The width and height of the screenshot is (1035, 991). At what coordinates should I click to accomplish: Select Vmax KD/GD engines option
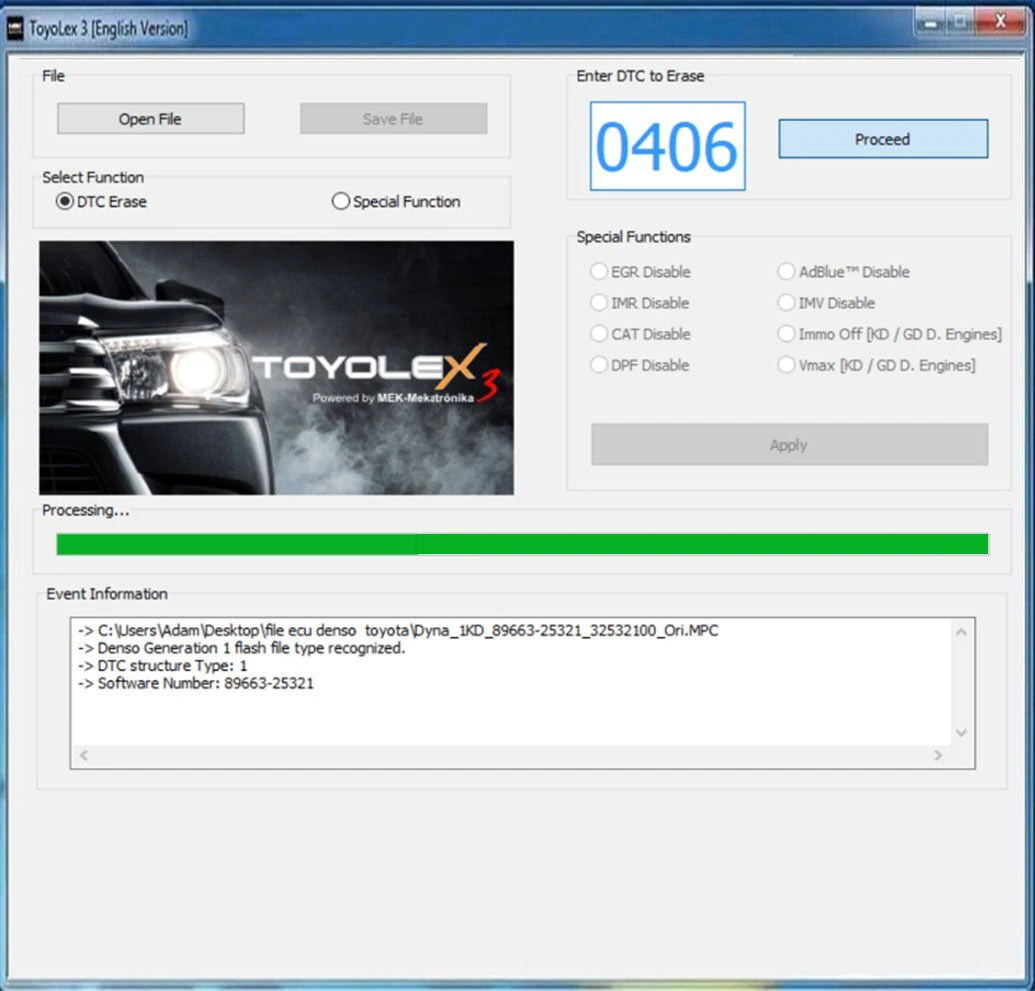(x=786, y=365)
